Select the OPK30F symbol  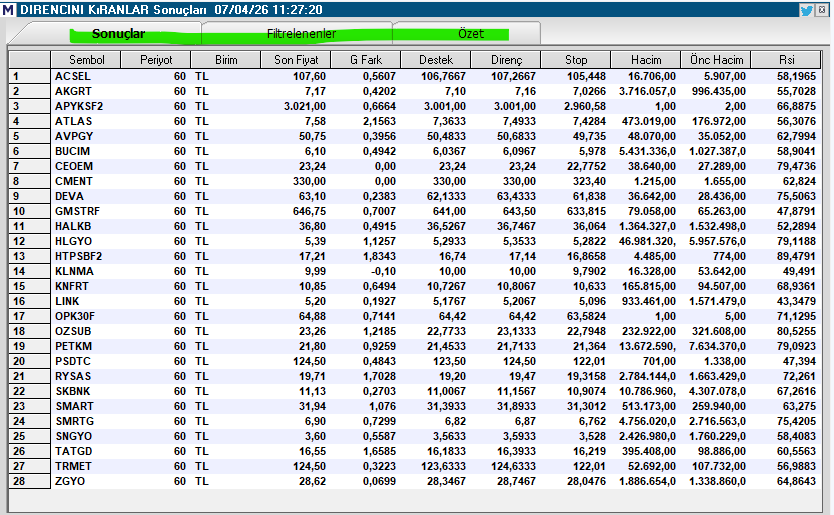point(75,316)
